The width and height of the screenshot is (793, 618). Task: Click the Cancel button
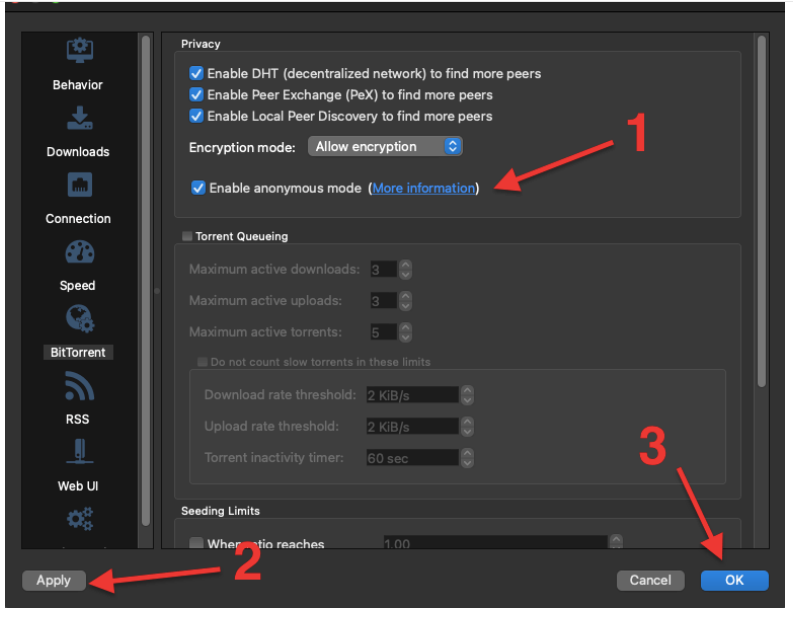650,580
